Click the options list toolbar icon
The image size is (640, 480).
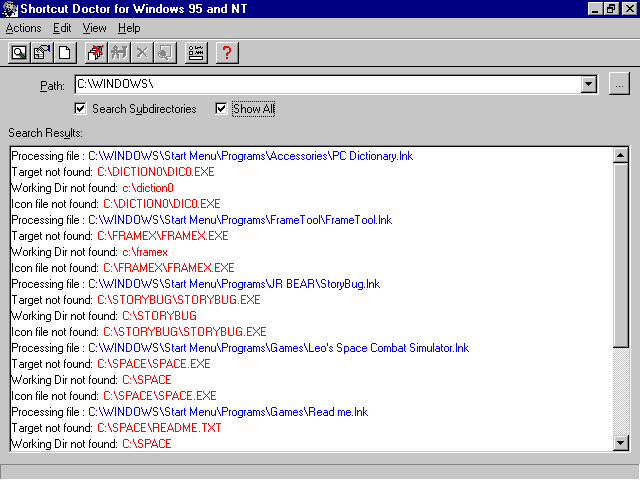[196, 53]
